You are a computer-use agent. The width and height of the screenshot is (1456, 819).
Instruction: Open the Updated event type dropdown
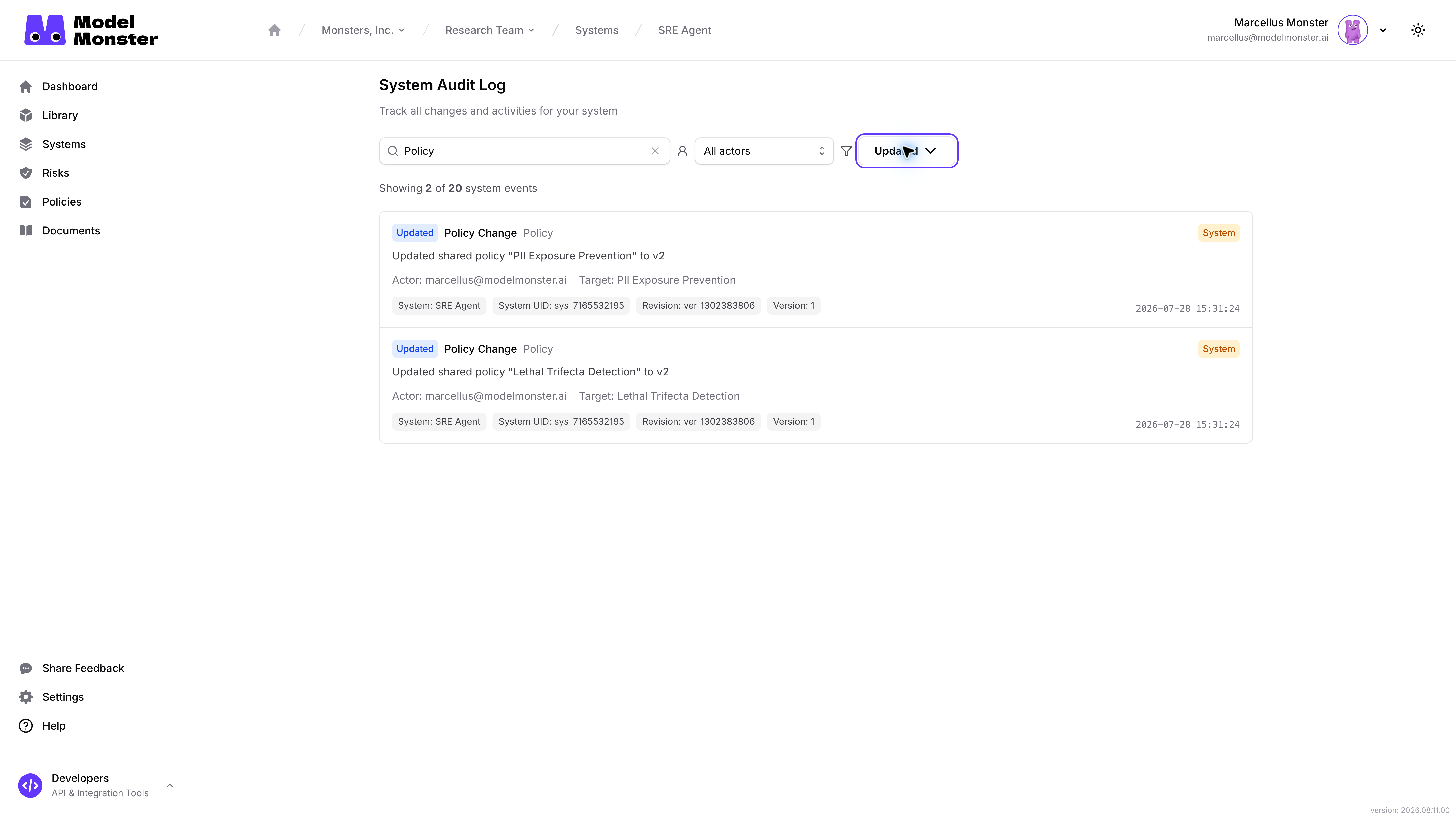point(907,151)
